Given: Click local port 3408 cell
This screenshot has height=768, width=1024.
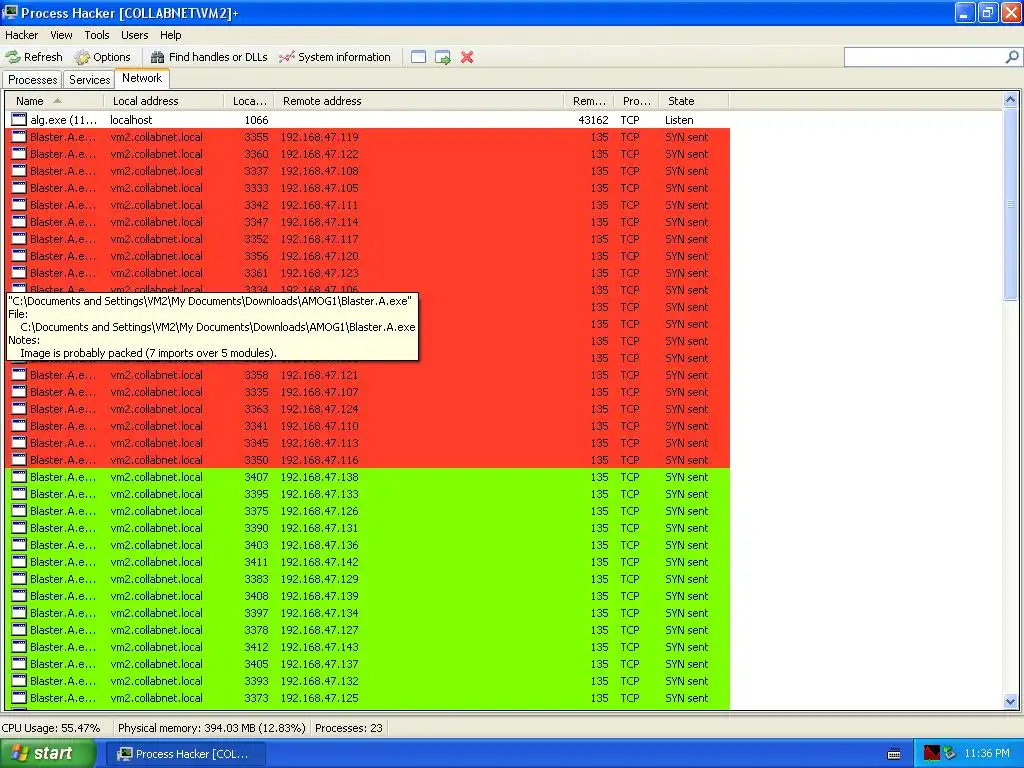Looking at the screenshot, I should (x=256, y=596).
